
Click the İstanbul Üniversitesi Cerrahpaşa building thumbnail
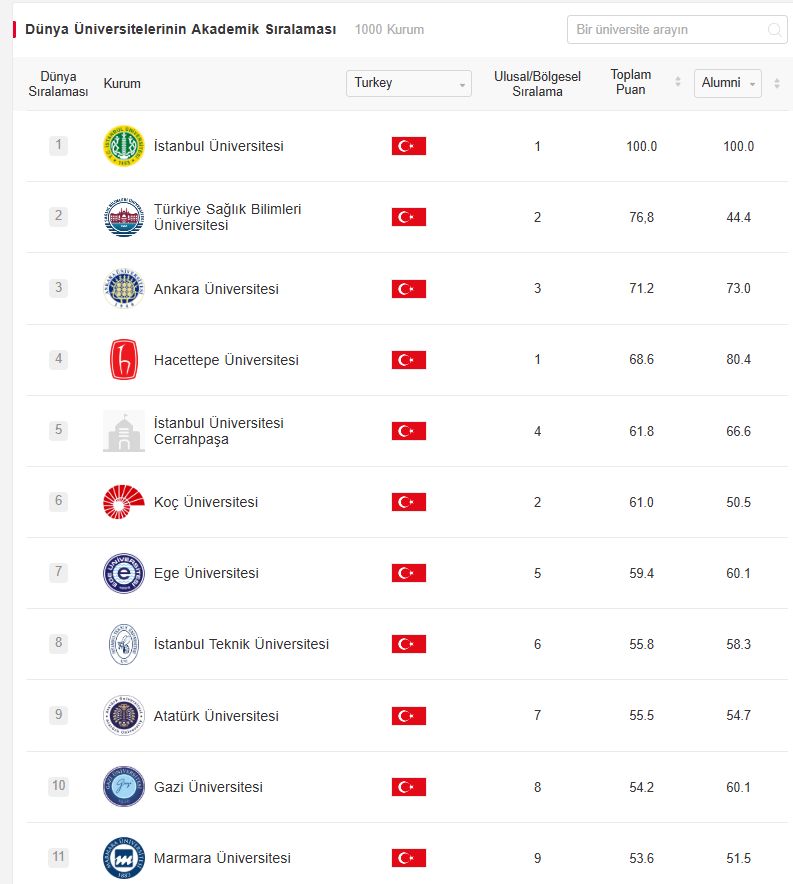(124, 431)
